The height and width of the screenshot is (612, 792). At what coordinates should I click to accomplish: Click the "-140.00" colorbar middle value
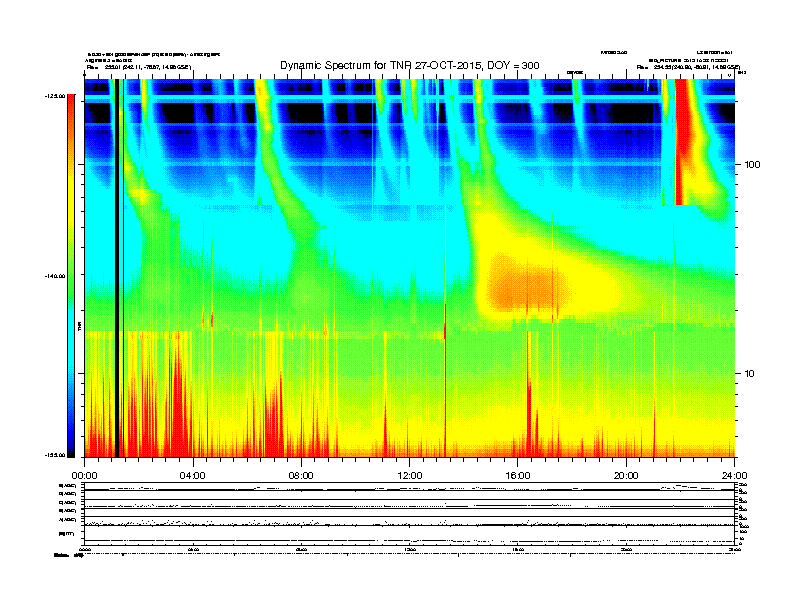(x=55, y=276)
